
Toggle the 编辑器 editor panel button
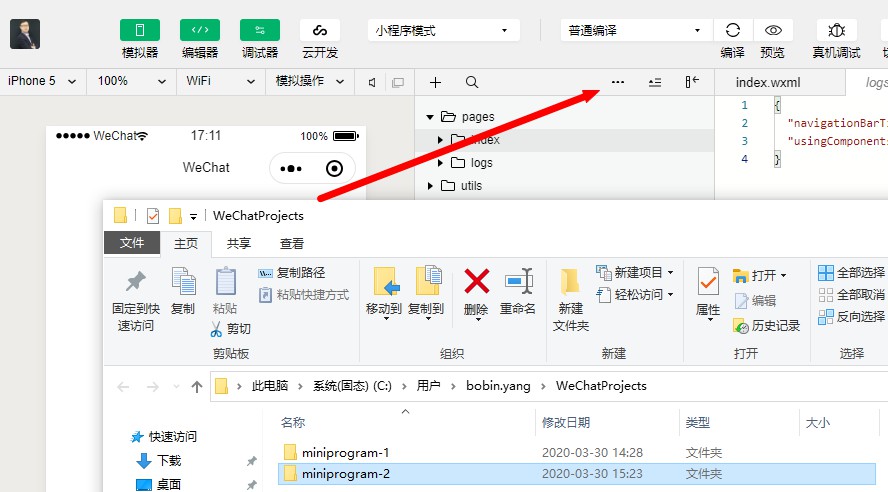click(199, 31)
